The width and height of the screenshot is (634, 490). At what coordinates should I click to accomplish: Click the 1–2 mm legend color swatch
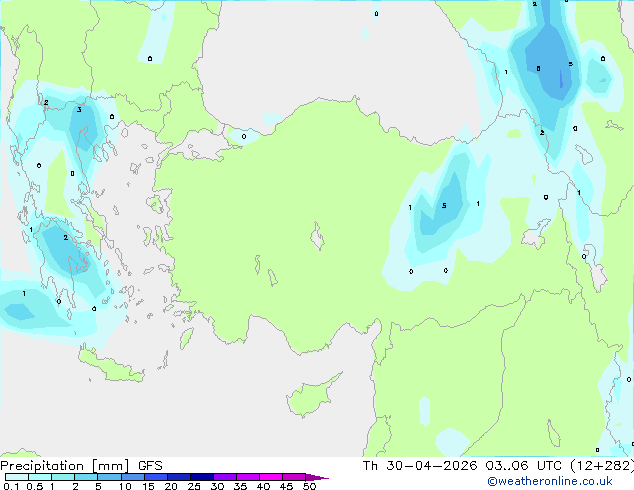point(63,477)
